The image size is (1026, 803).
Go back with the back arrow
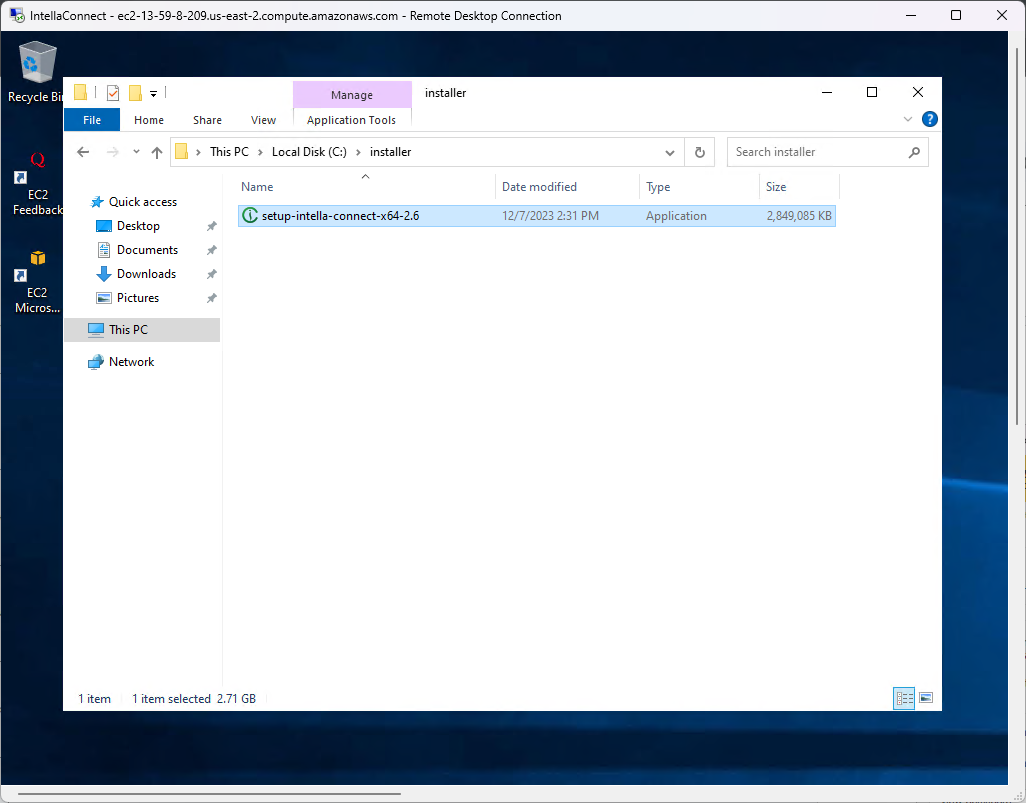pyautogui.click(x=83, y=152)
